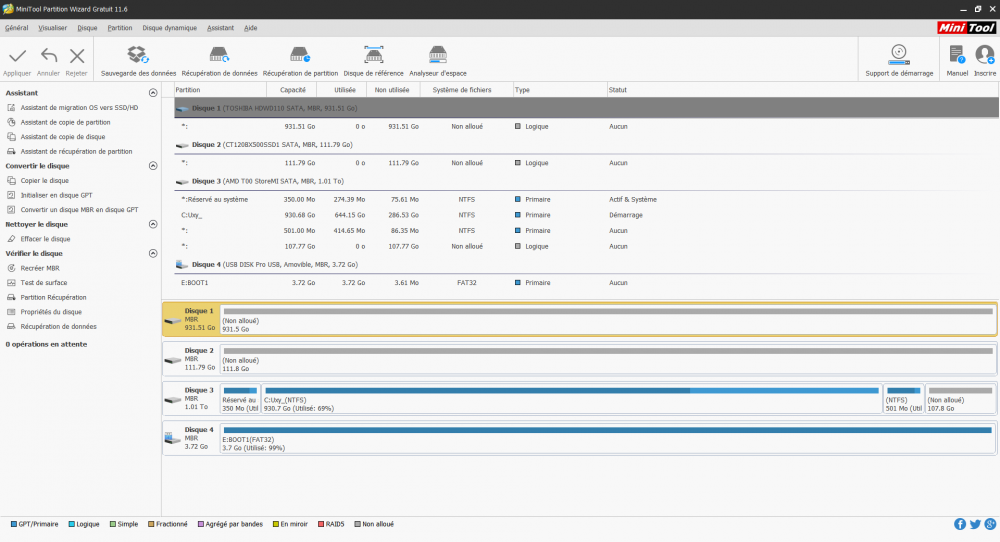Select the 107.77 Go unallocated row
Screen dimensions: 1000x542
(586, 247)
